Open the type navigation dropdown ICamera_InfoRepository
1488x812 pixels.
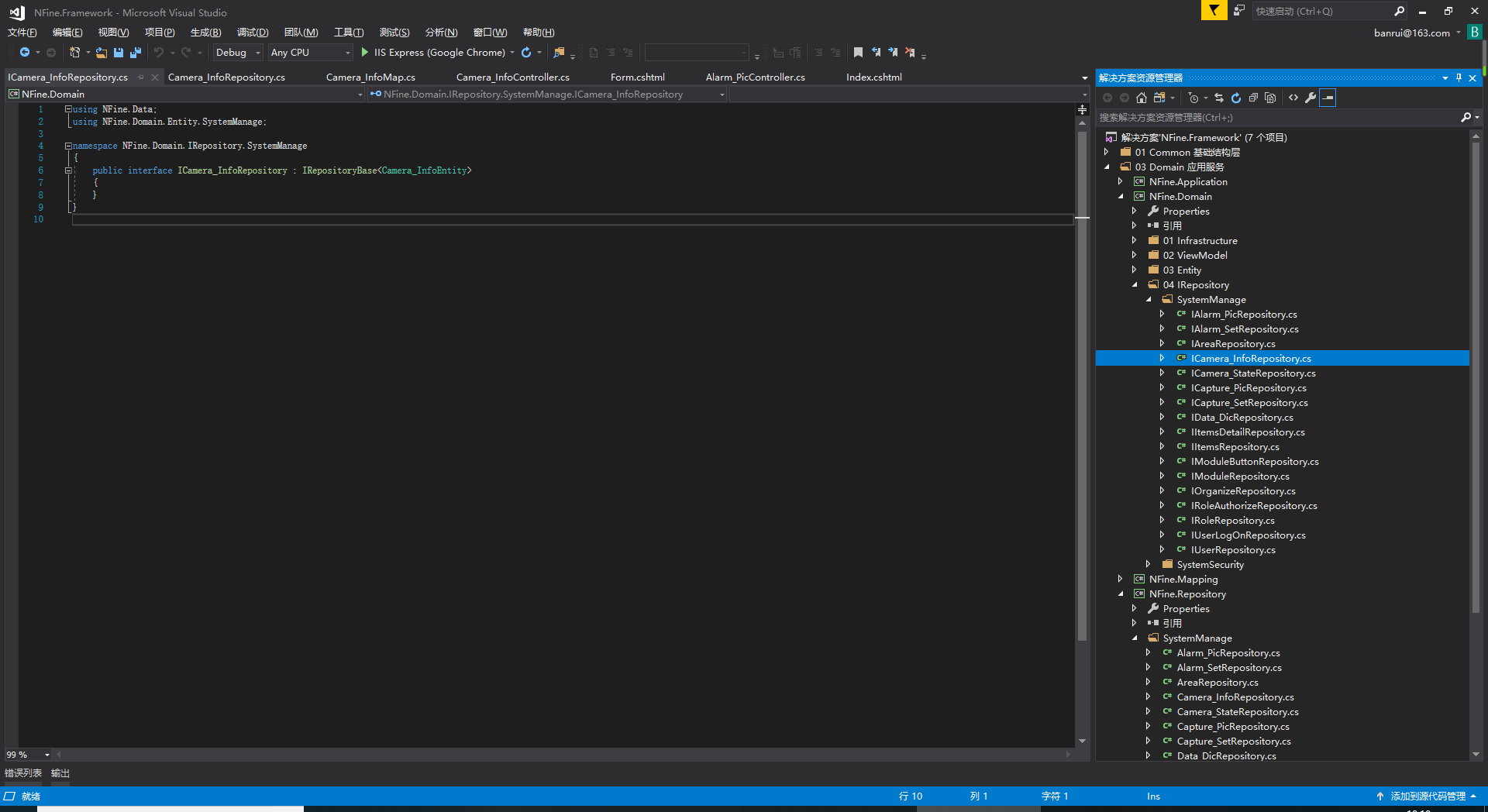[547, 94]
